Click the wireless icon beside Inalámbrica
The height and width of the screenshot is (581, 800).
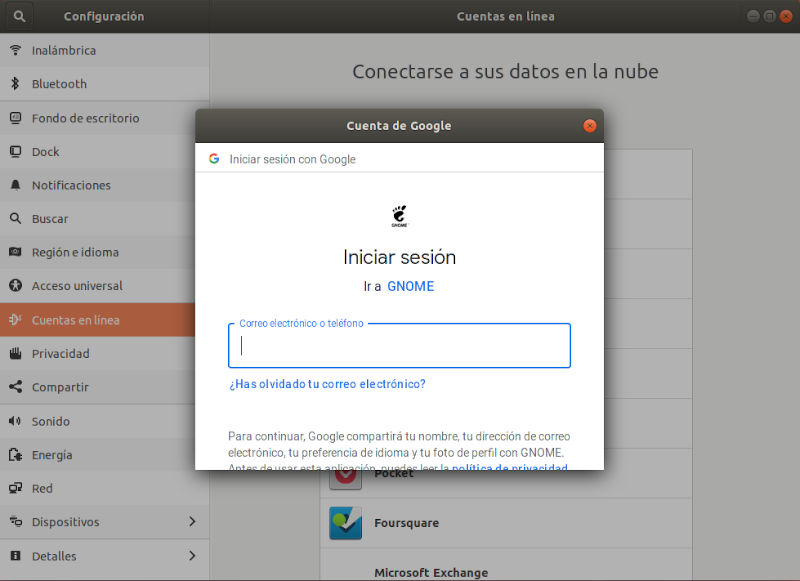coord(15,50)
